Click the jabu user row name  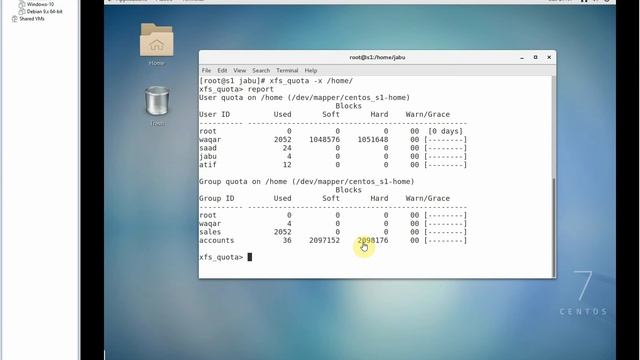(x=208, y=156)
